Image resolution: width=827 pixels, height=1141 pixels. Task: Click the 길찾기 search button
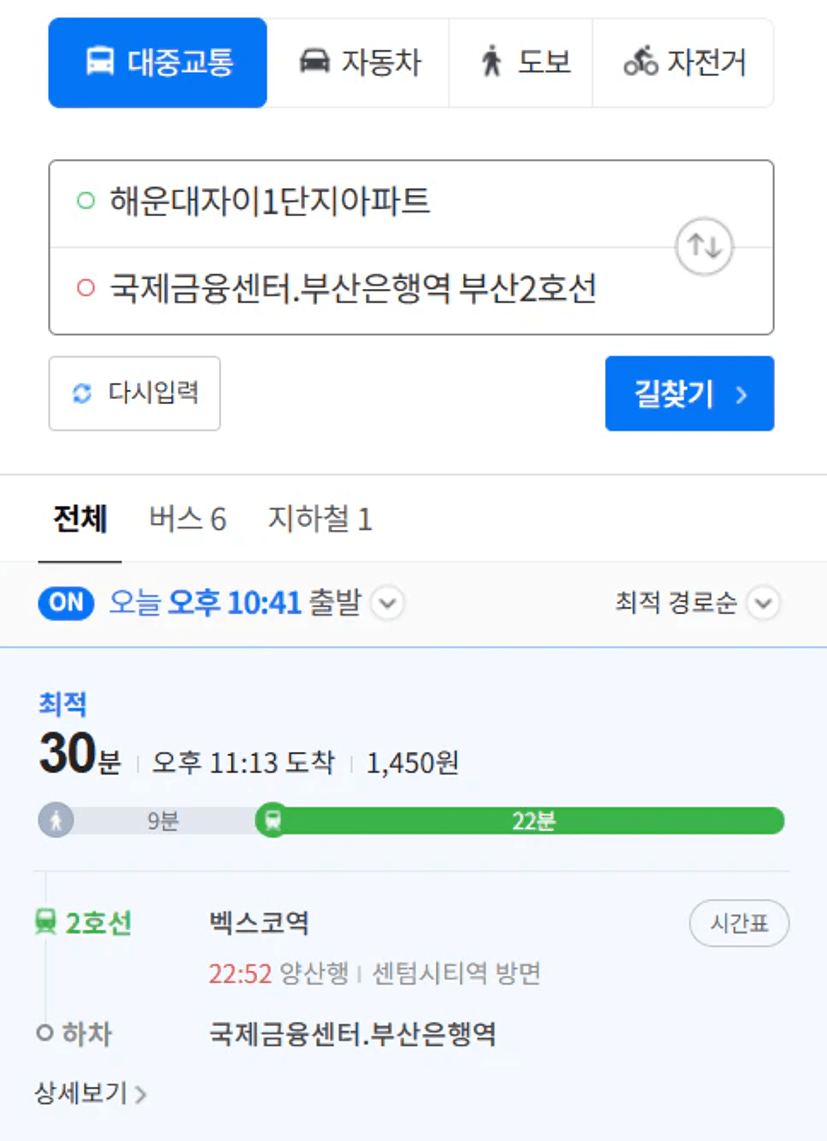689,394
